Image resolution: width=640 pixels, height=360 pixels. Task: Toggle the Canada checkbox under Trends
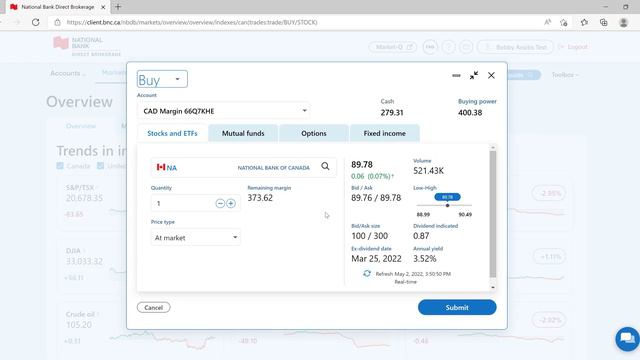[60, 166]
